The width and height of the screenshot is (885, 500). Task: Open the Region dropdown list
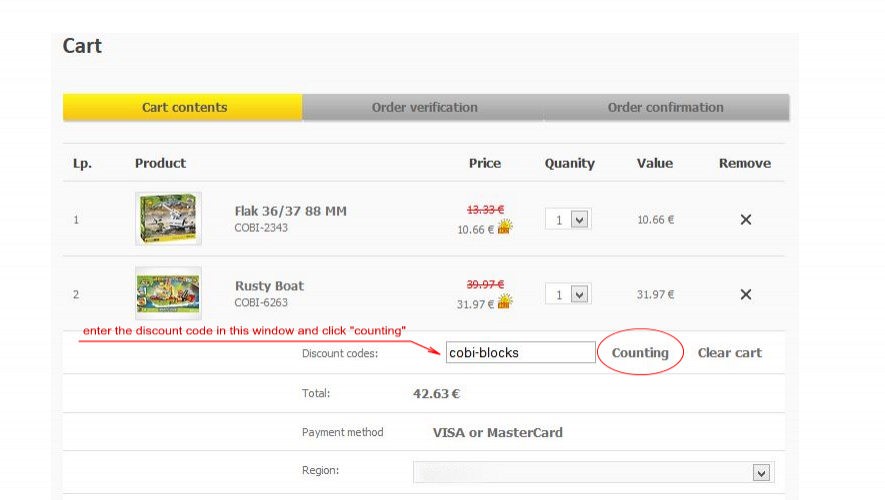[593, 472]
